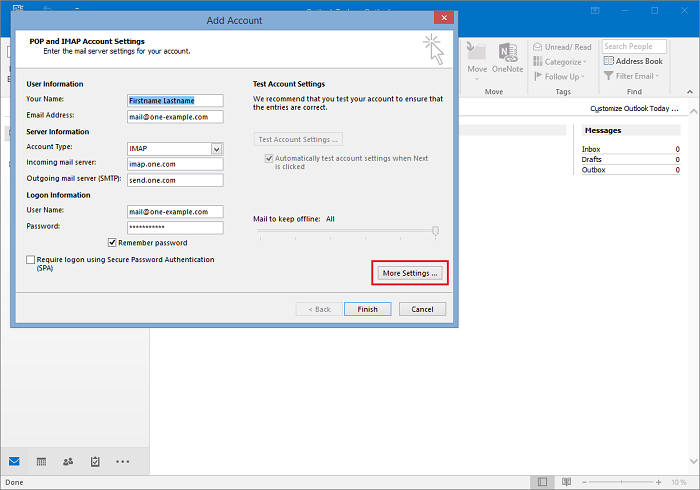Open Customize Outlook Today link
This screenshot has height=490, width=700.
[634, 108]
